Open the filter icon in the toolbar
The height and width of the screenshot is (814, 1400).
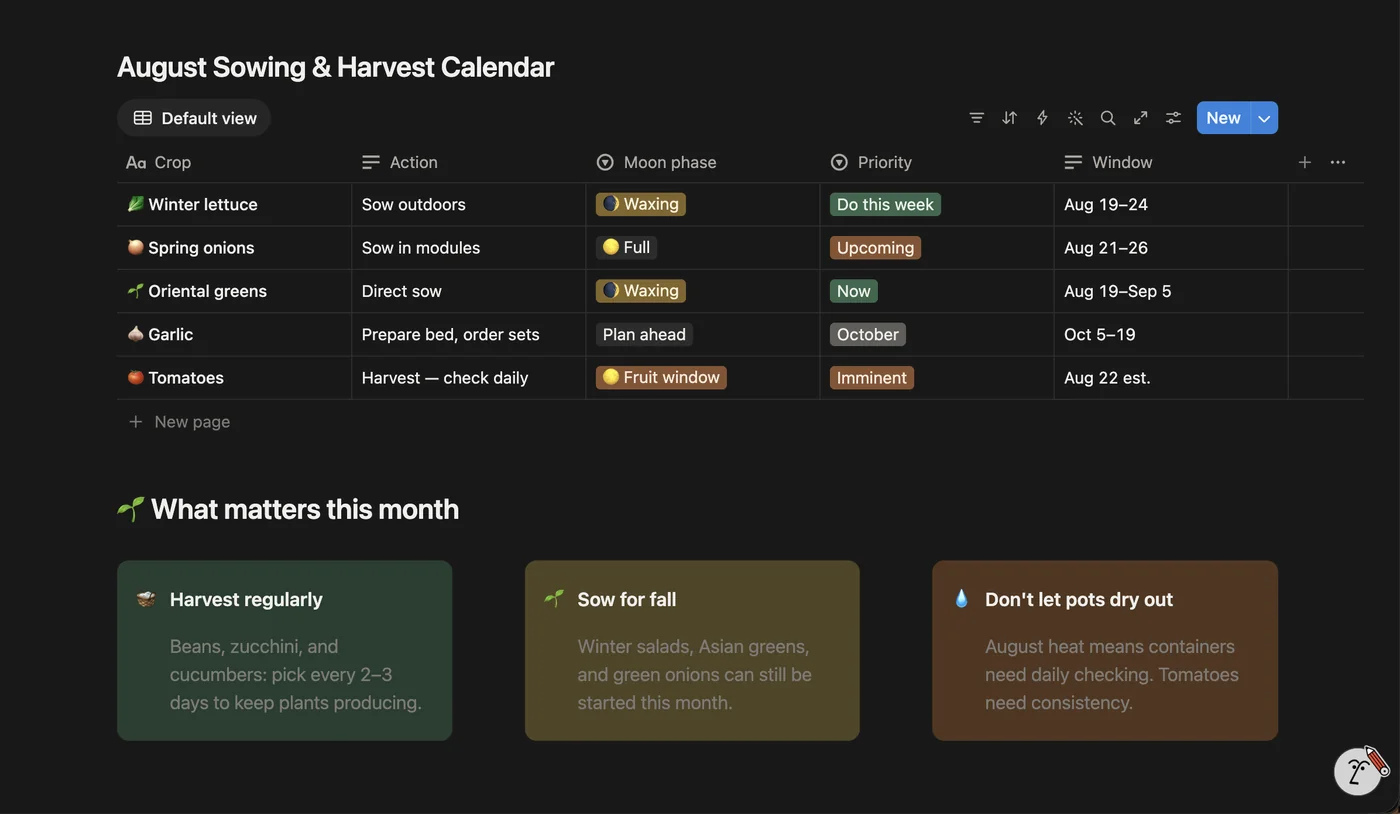click(976, 118)
